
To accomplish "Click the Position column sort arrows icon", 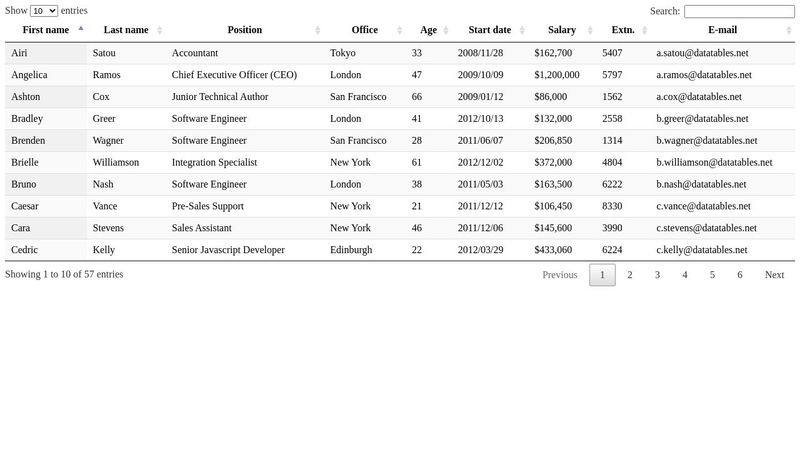I will (318, 30).
